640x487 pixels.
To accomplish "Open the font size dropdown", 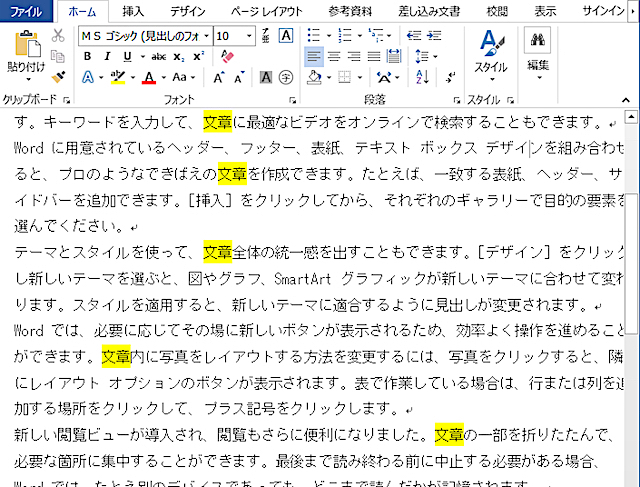I will [250, 36].
